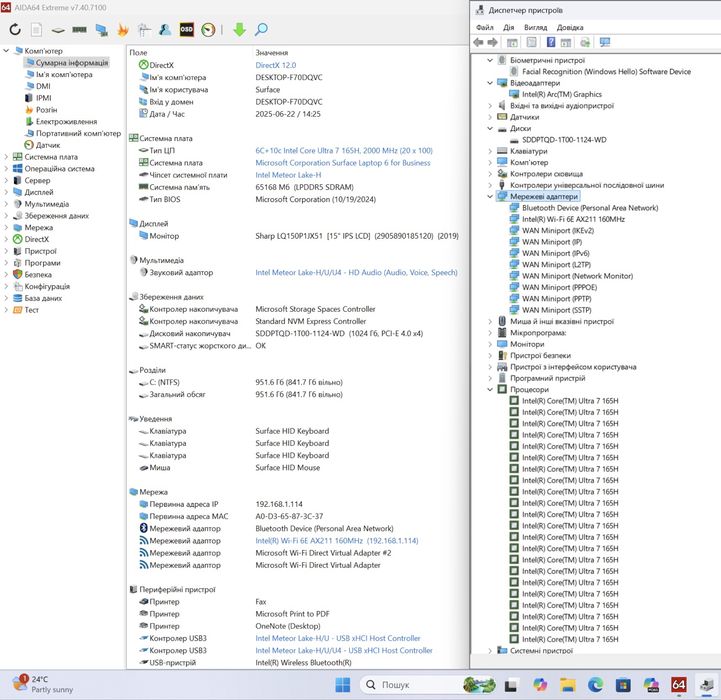
Task: Open Microsoft Corporation Surface Laptop 6 link
Action: pos(343,163)
